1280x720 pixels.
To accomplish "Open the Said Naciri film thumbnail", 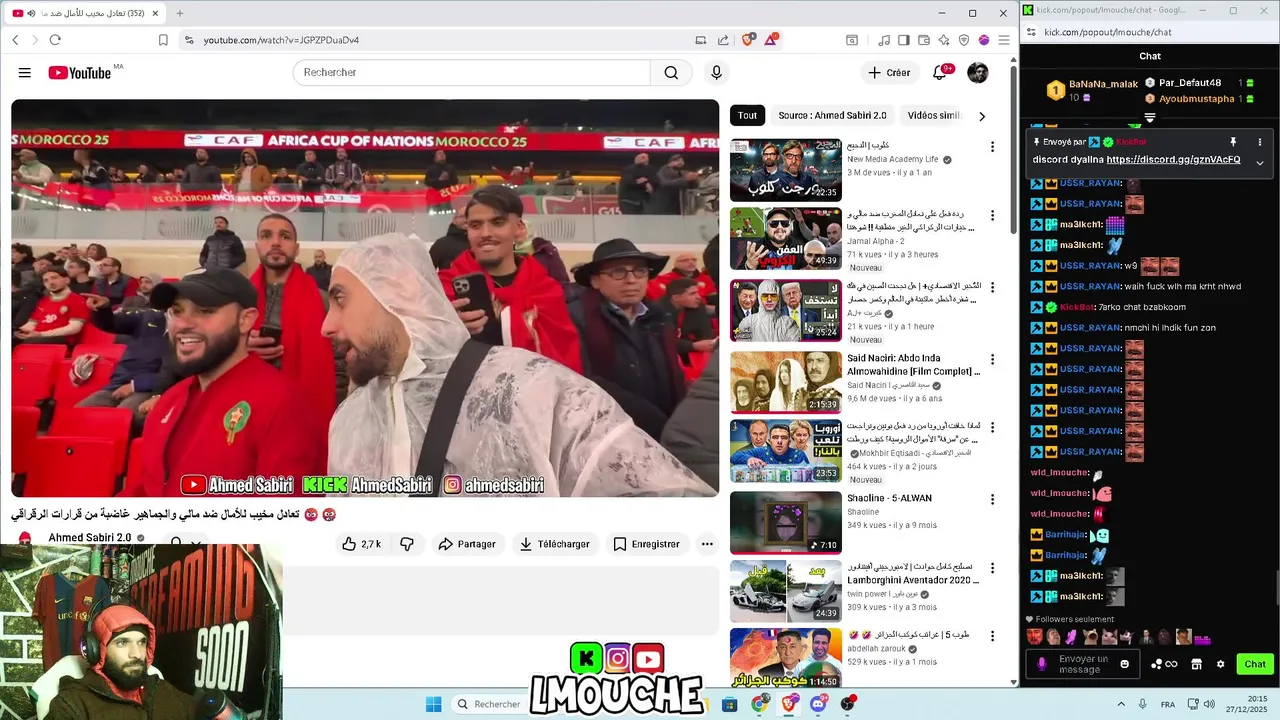I will 786,382.
